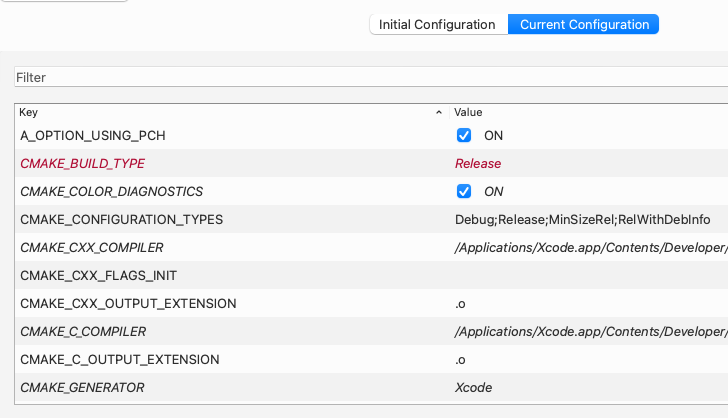Toggle the CMAKE_COLOR_DIAGNOSTICS checkbox

coord(464,191)
